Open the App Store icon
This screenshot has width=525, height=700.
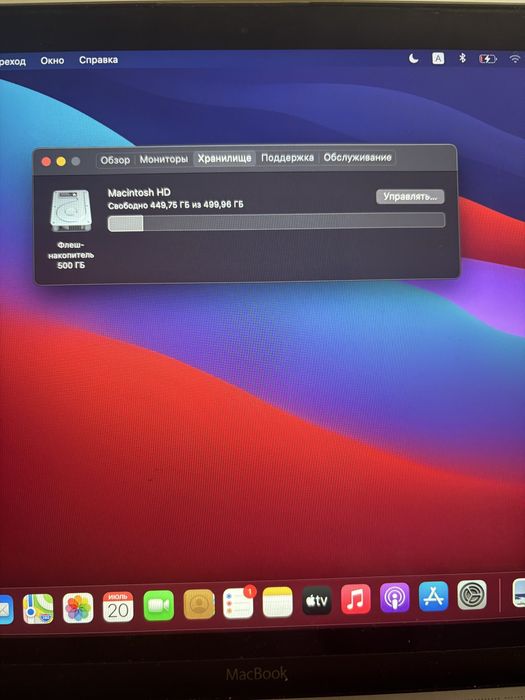(x=433, y=596)
